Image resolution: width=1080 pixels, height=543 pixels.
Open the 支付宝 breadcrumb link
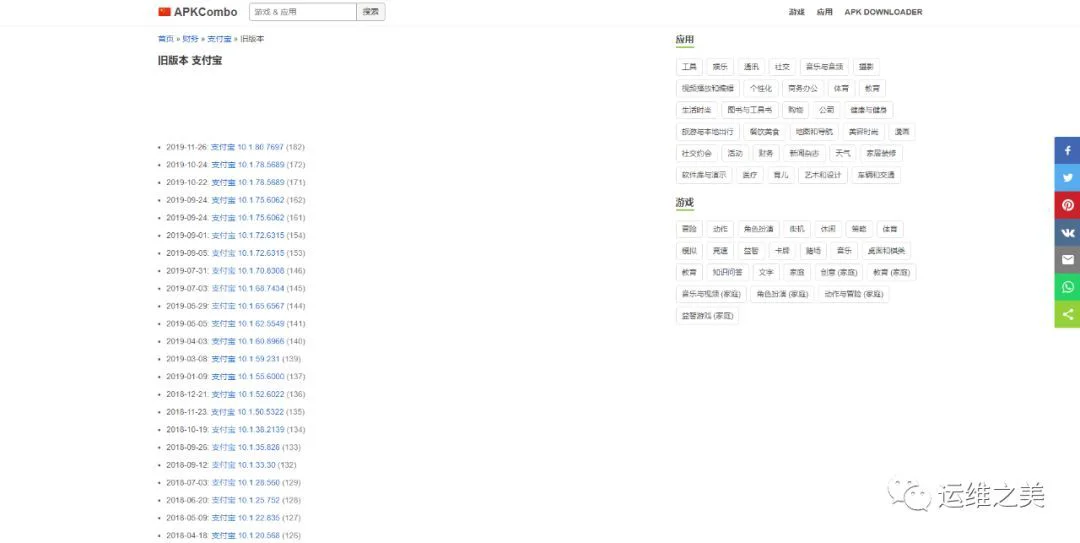219,39
